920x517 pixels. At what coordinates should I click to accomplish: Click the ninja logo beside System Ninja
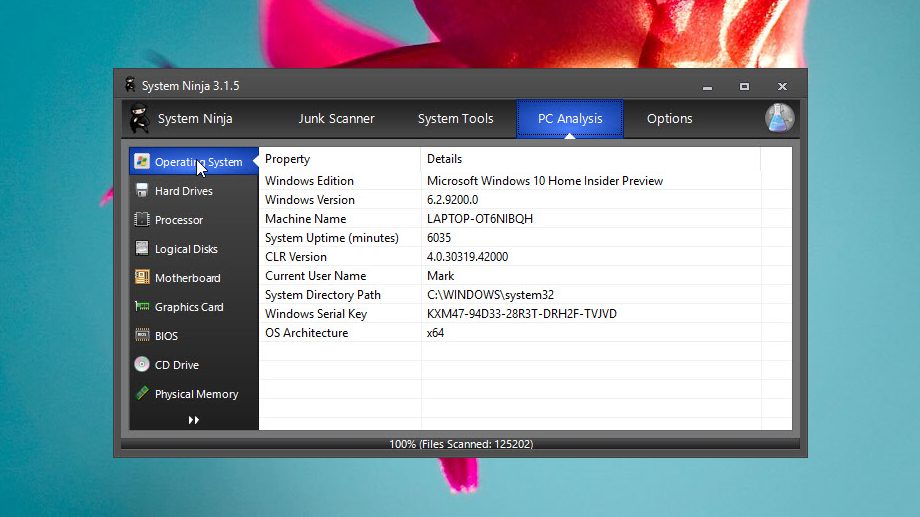click(140, 119)
